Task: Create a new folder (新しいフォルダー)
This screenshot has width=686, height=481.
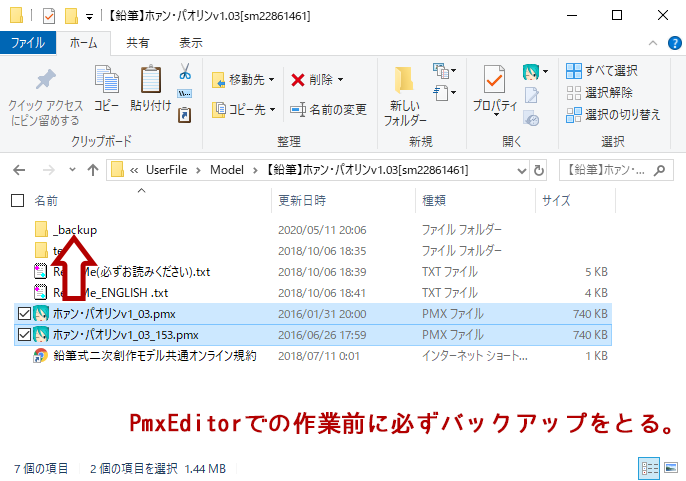Action: [405, 96]
